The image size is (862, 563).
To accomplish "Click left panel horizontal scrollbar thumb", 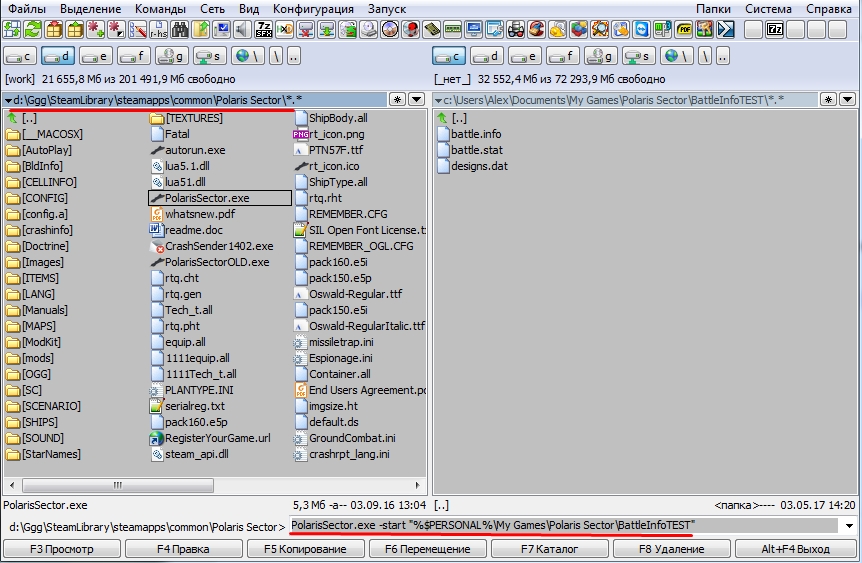I will (118, 485).
